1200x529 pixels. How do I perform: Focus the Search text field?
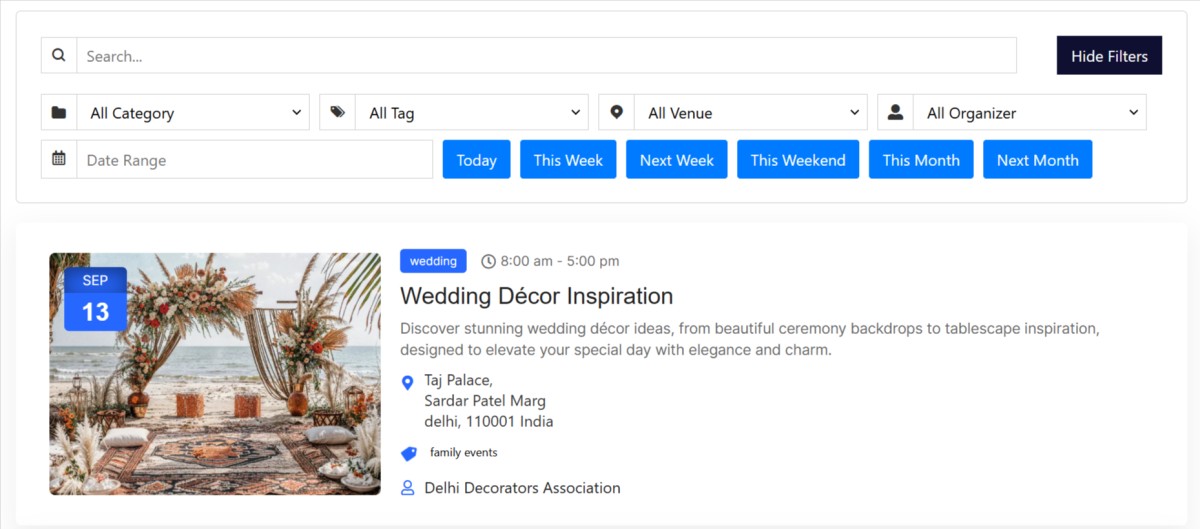pyautogui.click(x=546, y=56)
